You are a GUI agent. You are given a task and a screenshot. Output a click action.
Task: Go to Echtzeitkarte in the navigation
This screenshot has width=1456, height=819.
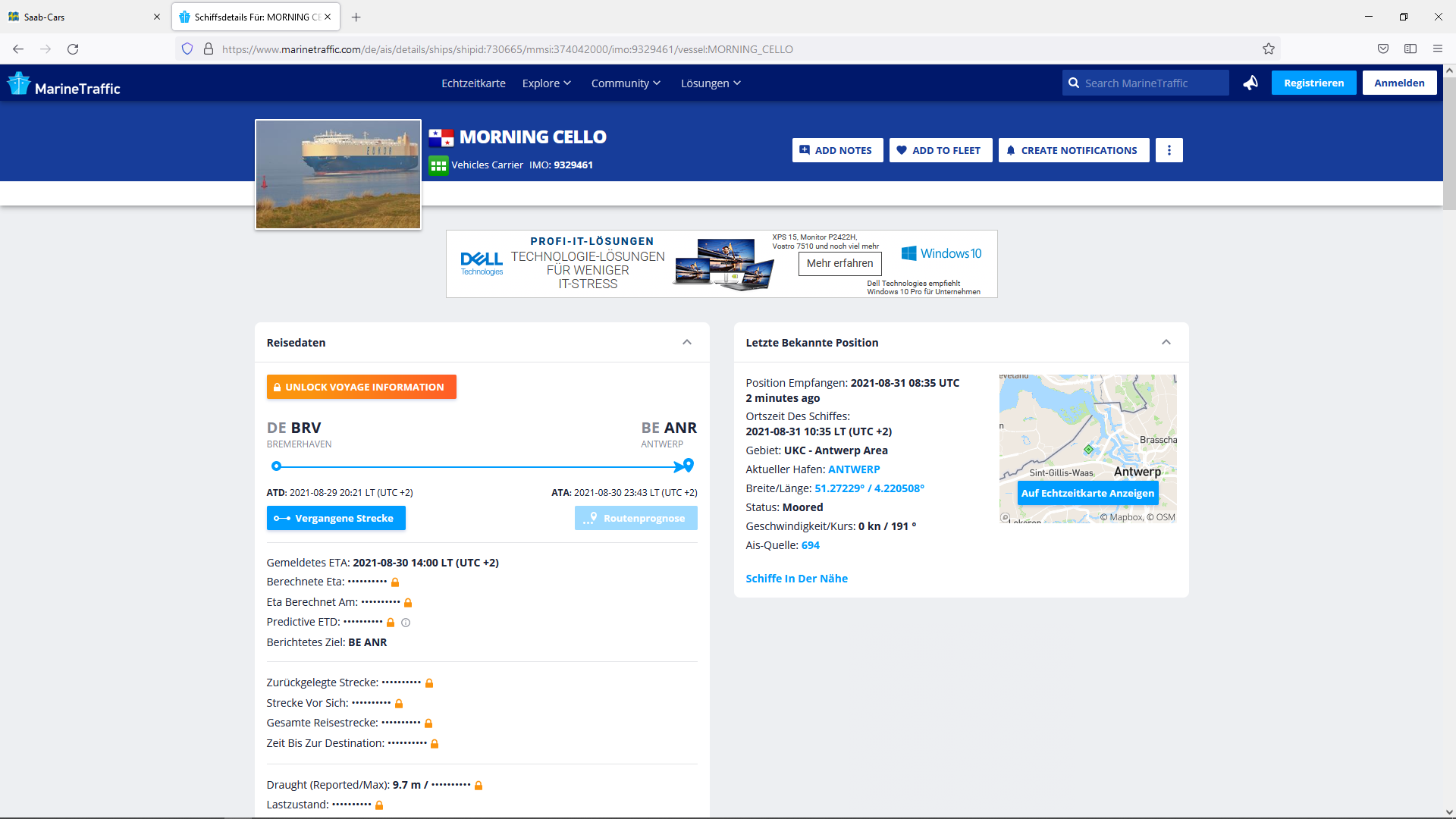tap(473, 83)
